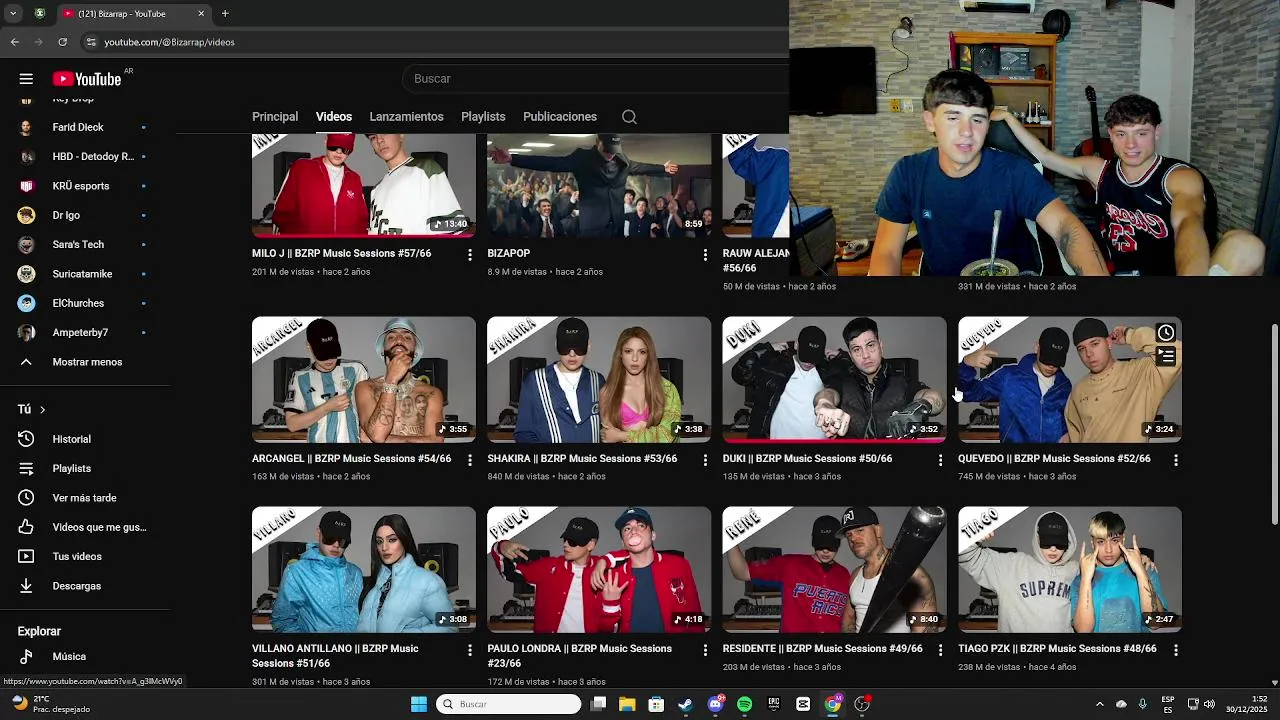Viewport: 1280px width, 720px height.
Task: Open Steam from the taskbar
Action: (x=685, y=704)
